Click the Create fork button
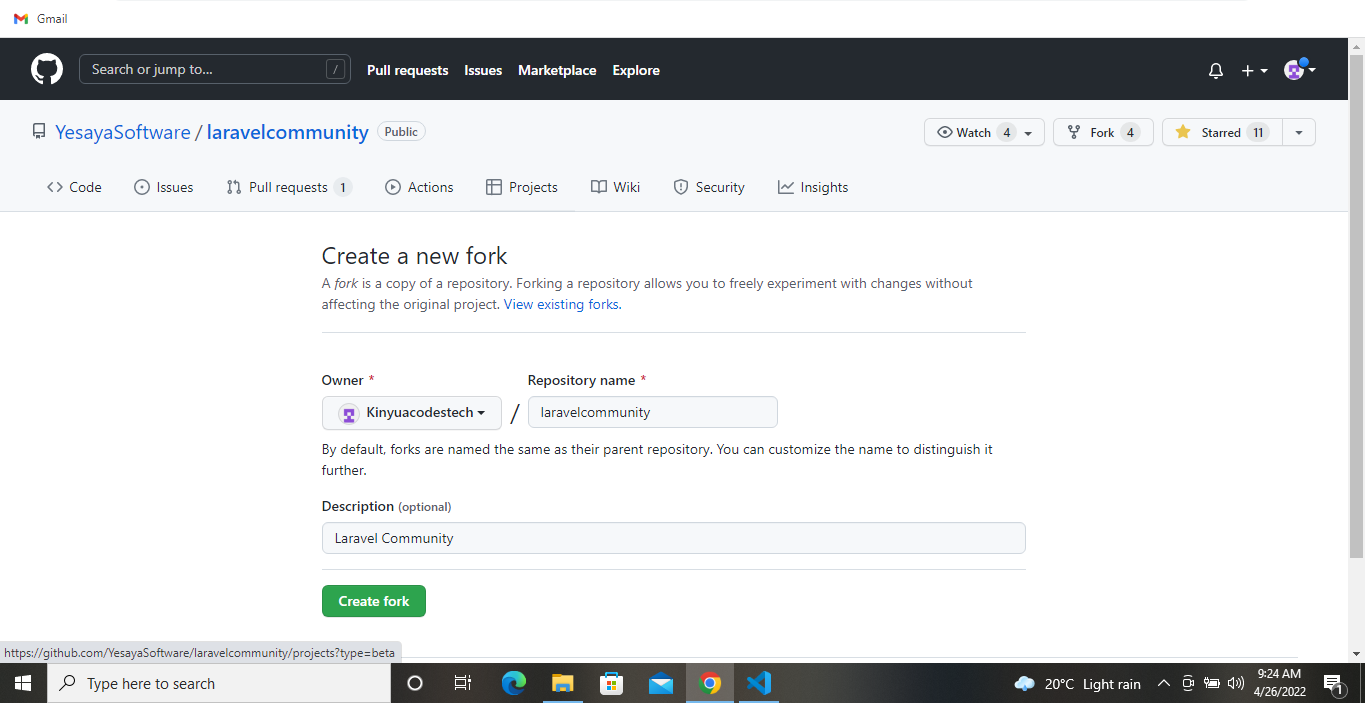 coord(374,601)
